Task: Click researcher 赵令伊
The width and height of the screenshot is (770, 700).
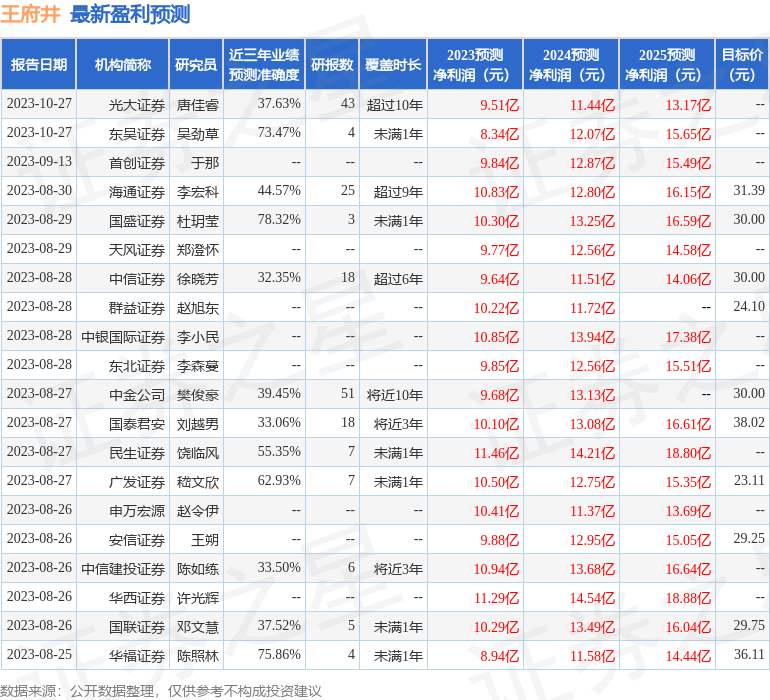Action: 197,511
